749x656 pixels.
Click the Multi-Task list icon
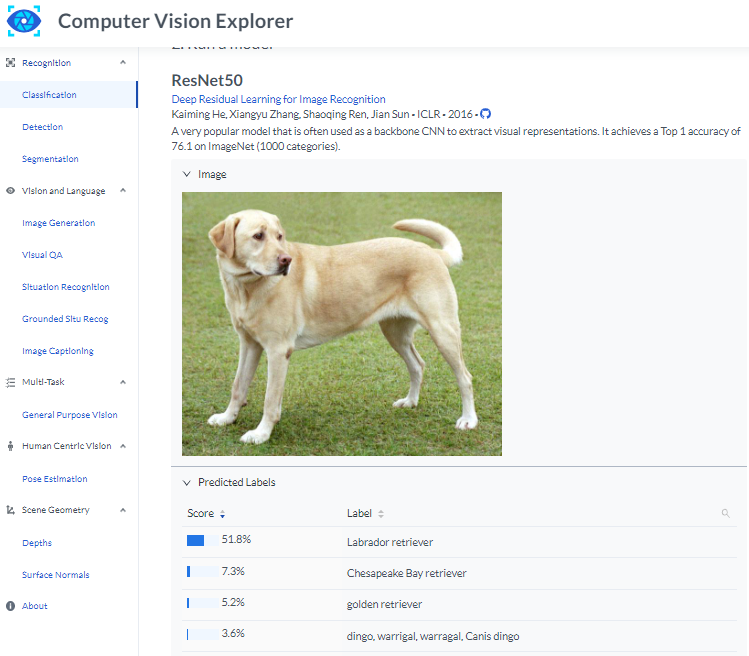tap(10, 382)
